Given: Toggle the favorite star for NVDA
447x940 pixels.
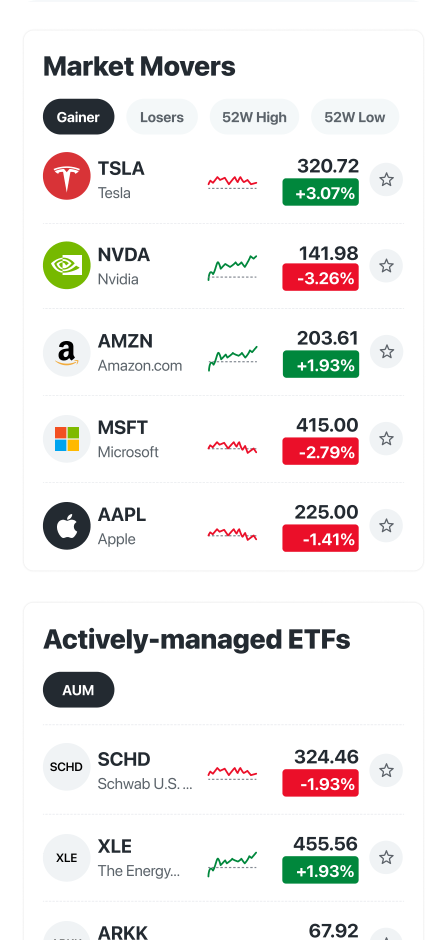Looking at the screenshot, I should pyautogui.click(x=386, y=266).
